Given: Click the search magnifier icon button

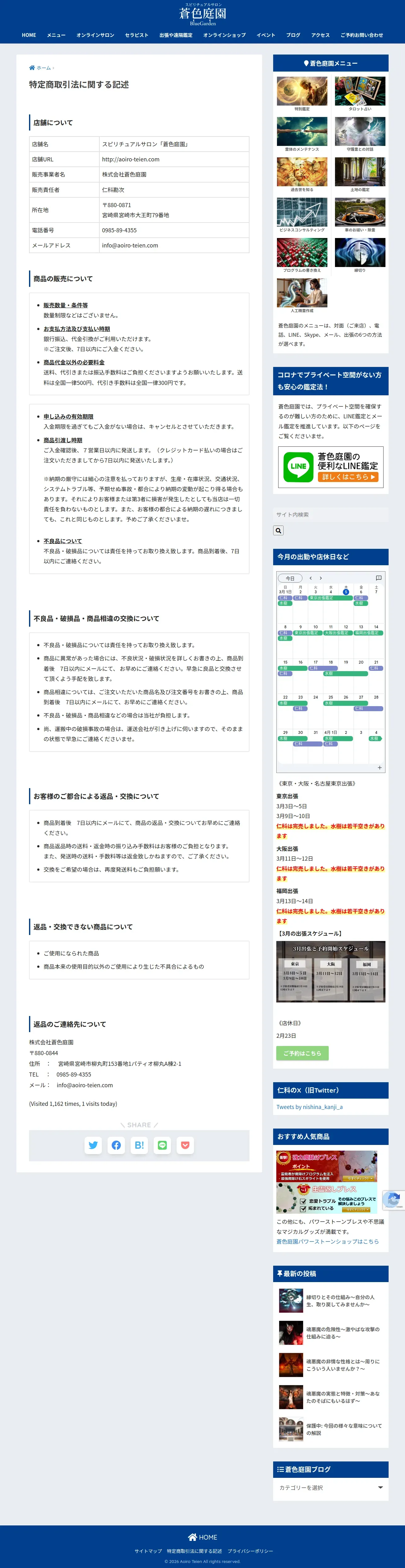Looking at the screenshot, I should (x=278, y=531).
